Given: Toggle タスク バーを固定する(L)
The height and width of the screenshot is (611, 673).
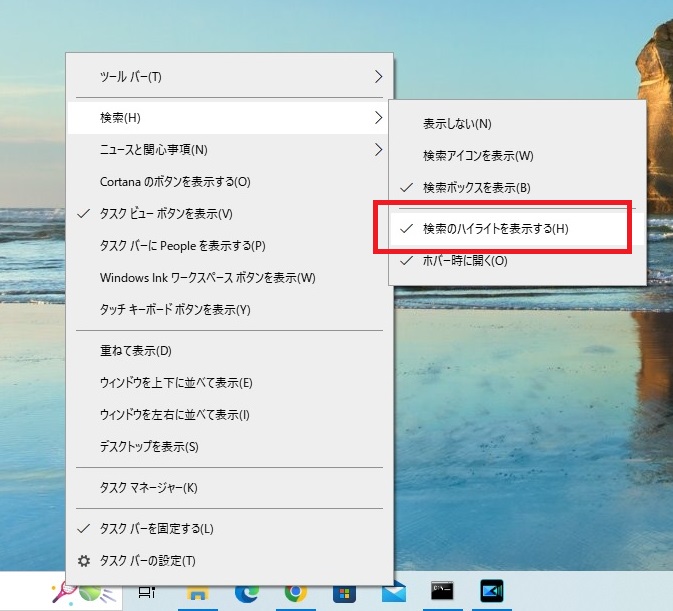Looking at the screenshot, I should point(229,529).
